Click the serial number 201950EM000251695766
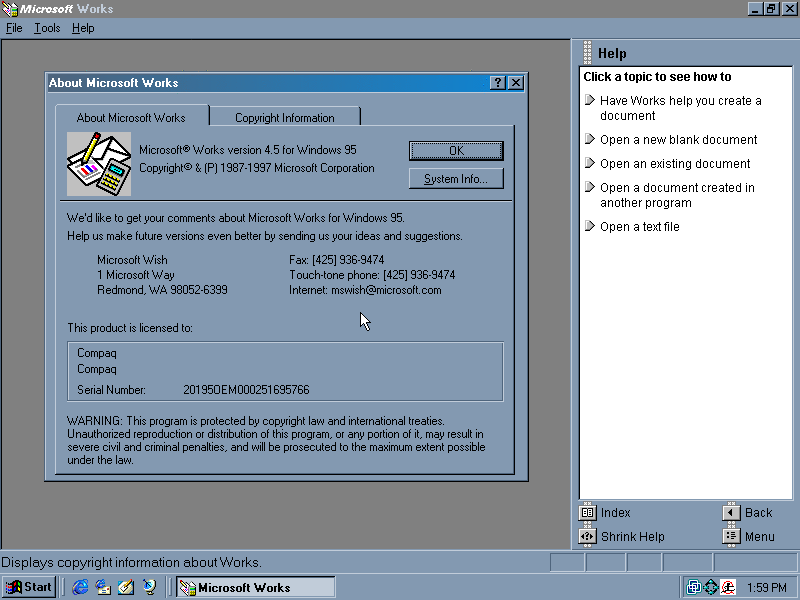 (246, 390)
